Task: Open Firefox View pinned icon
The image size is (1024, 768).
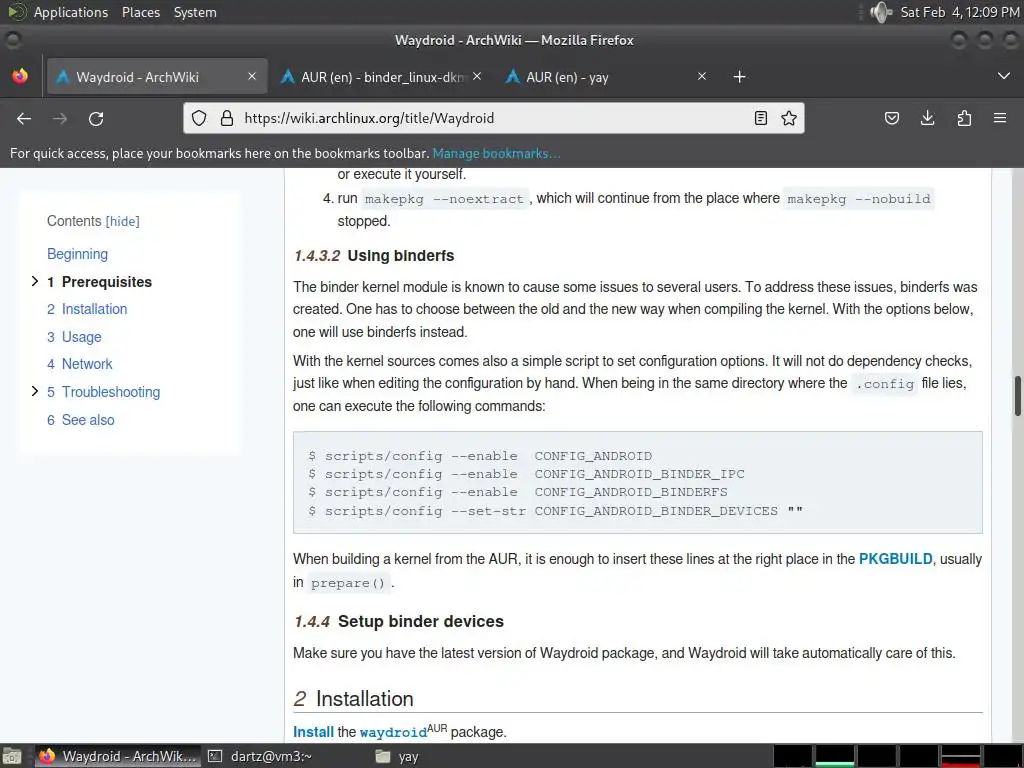Action: [20, 76]
